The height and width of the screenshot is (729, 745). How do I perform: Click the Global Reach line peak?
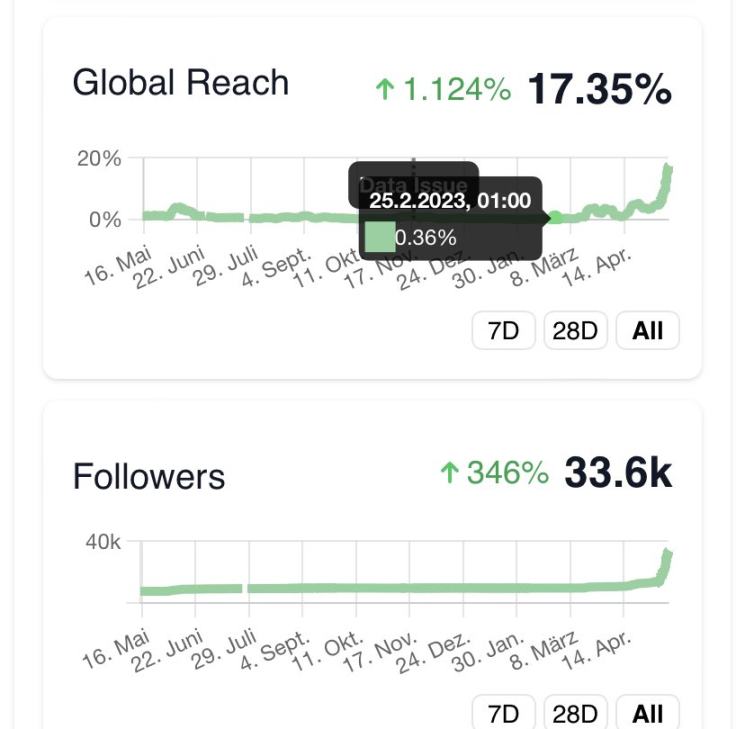tap(668, 168)
